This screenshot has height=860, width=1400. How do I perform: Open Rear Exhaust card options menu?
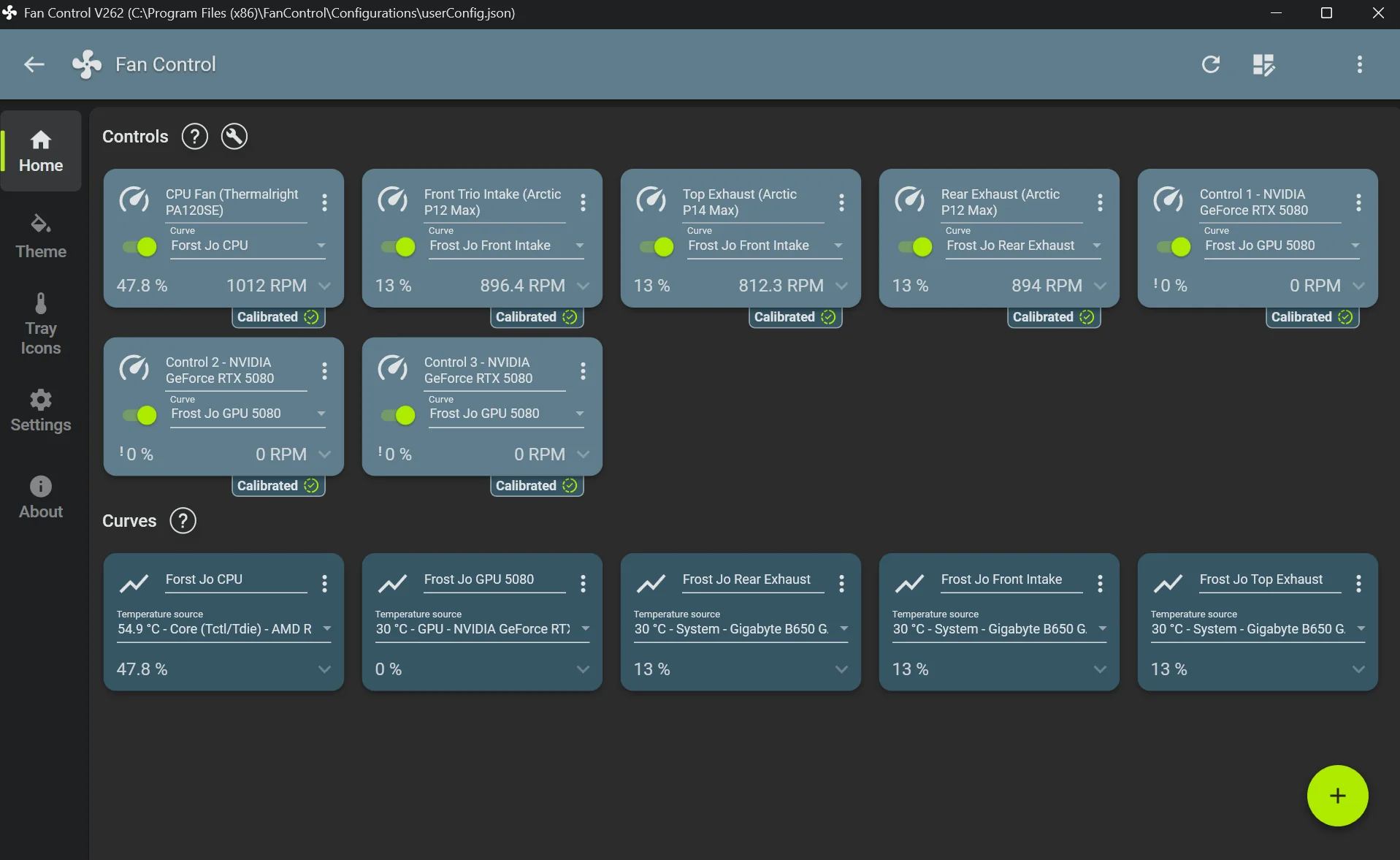1100,202
